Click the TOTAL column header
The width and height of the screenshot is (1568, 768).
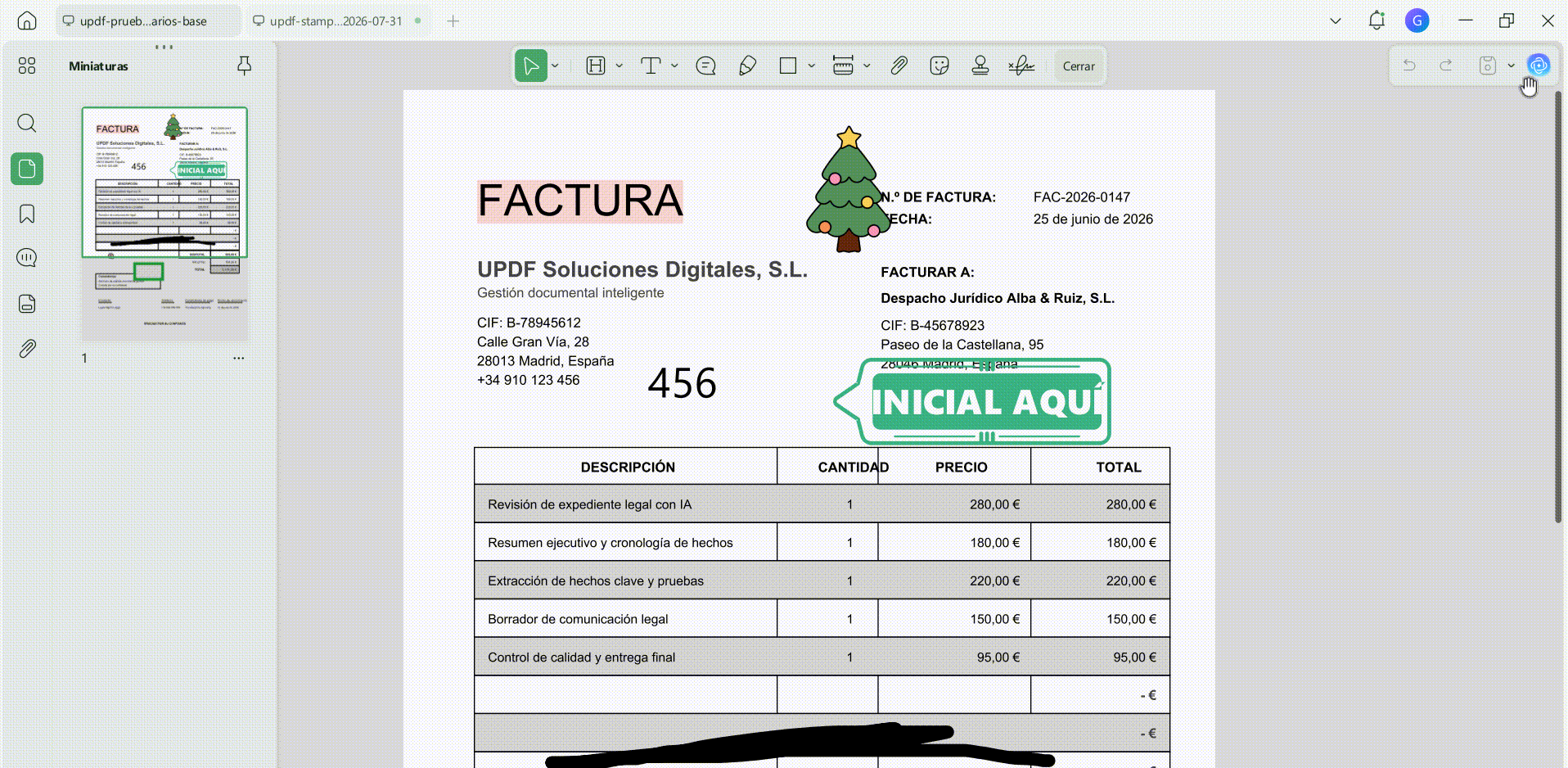click(1119, 468)
